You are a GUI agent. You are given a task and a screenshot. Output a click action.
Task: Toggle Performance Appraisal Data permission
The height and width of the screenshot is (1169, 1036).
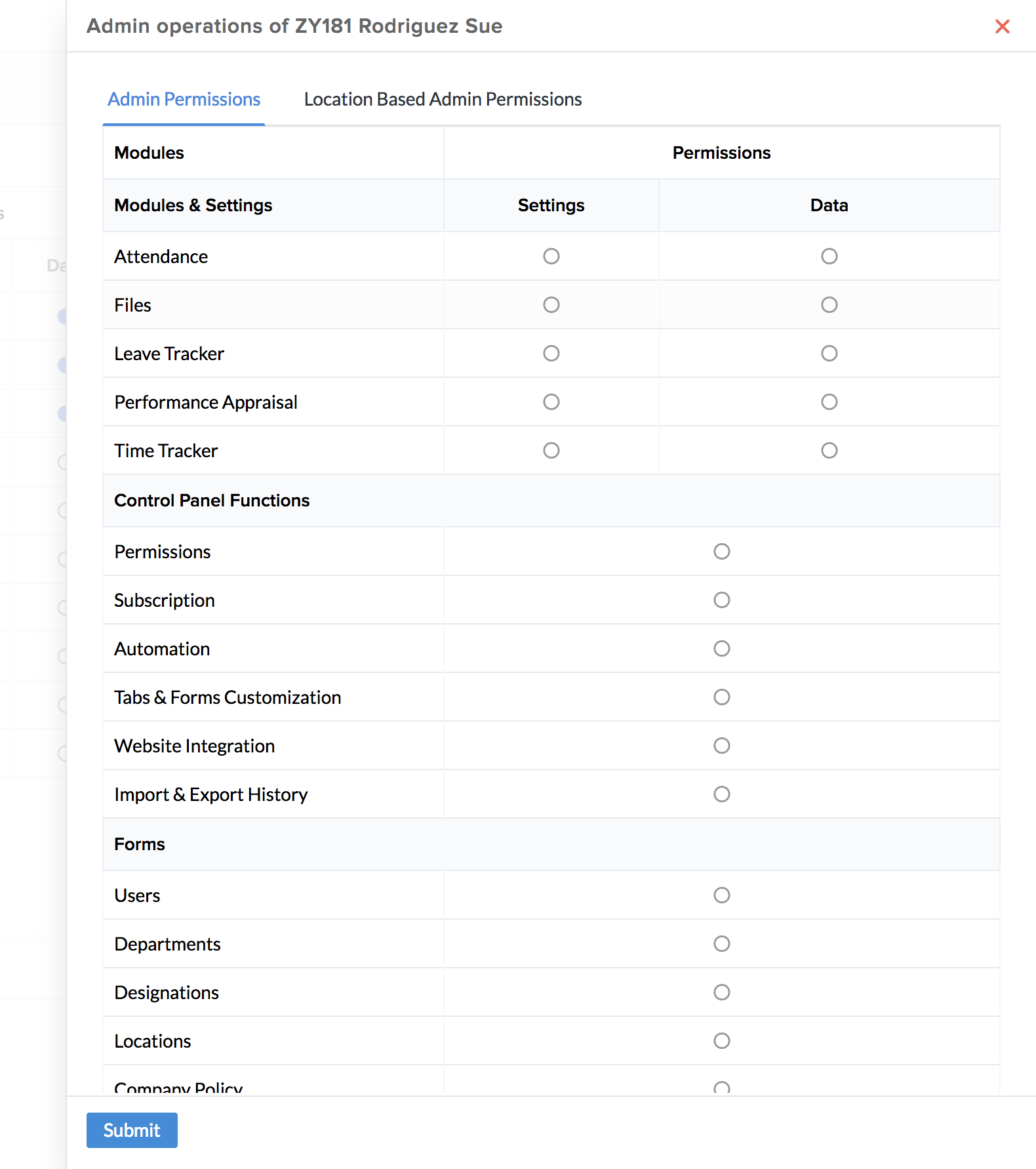(829, 402)
